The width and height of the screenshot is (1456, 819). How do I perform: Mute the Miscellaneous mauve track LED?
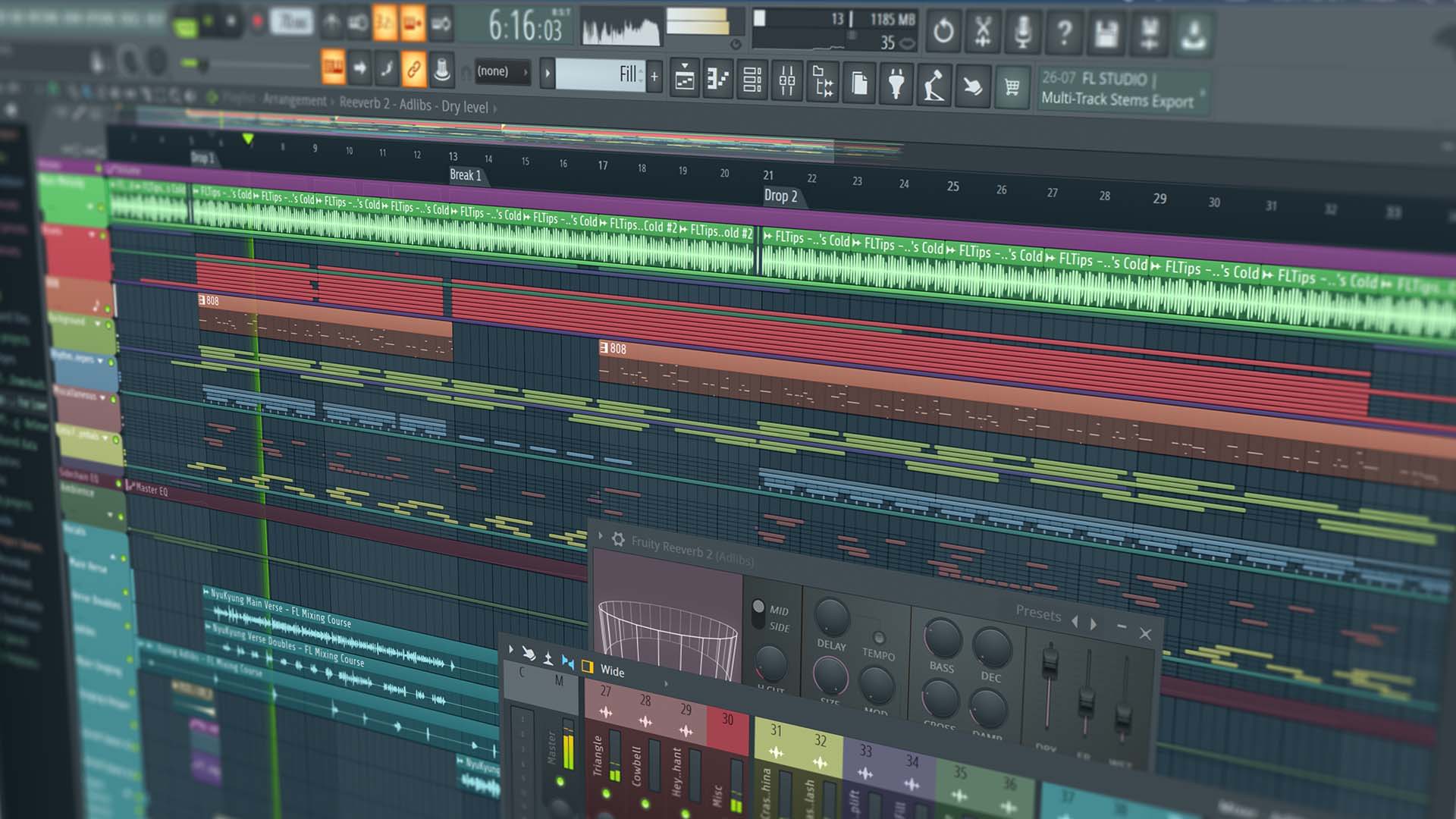click(114, 398)
